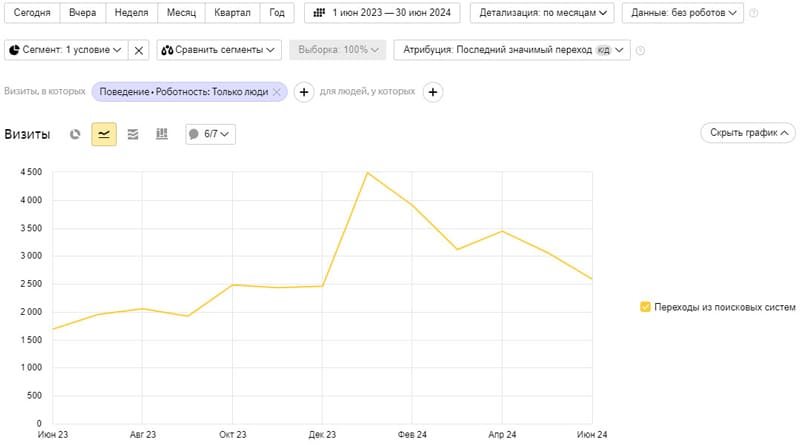Open the 6/7 annotations dropdown
The image size is (800, 444).
click(x=210, y=134)
